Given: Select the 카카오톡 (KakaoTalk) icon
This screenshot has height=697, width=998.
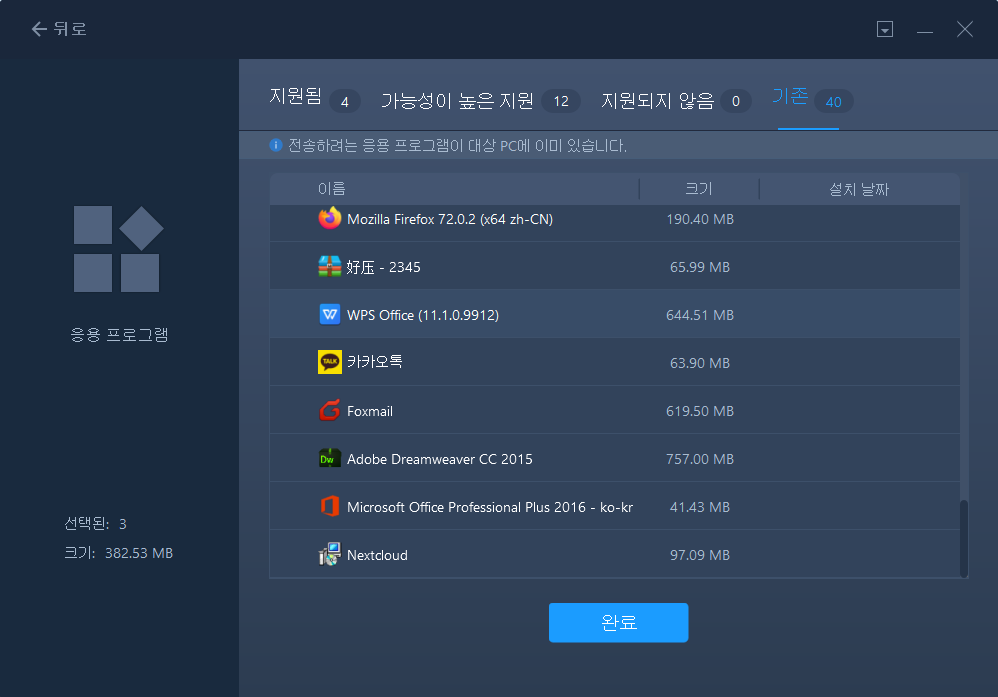Looking at the screenshot, I should pyautogui.click(x=330, y=363).
